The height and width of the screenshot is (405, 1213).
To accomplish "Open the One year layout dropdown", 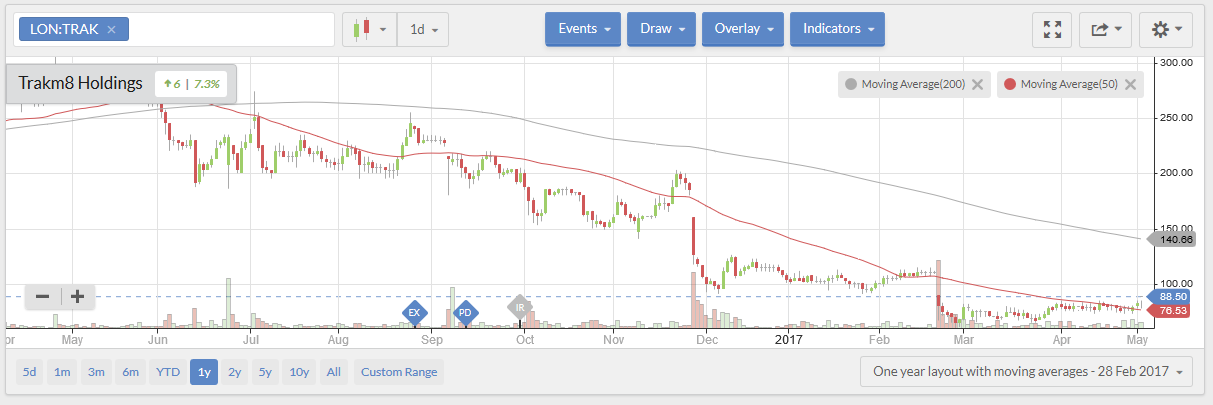I will [x=1026, y=372].
